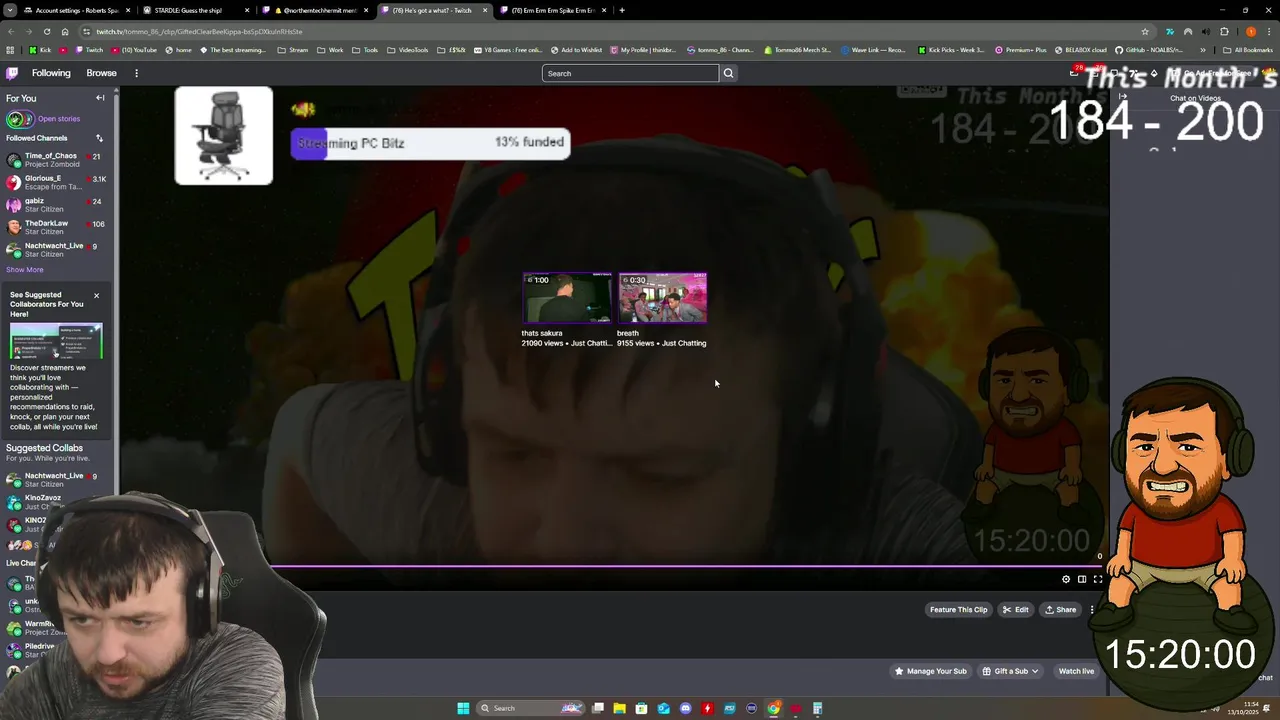
Task: Open Glorious_E followed channel
Action: (56, 182)
